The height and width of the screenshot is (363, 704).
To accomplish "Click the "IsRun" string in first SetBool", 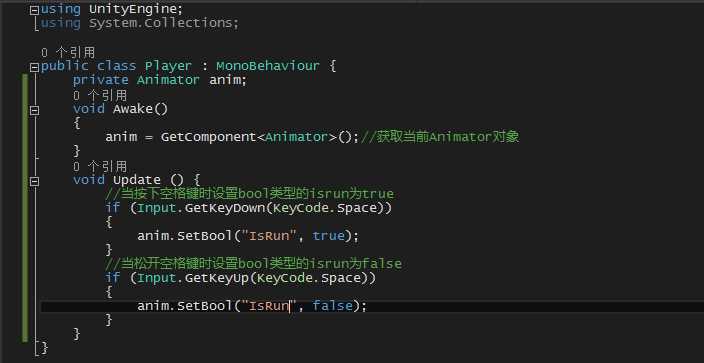I will point(272,236).
